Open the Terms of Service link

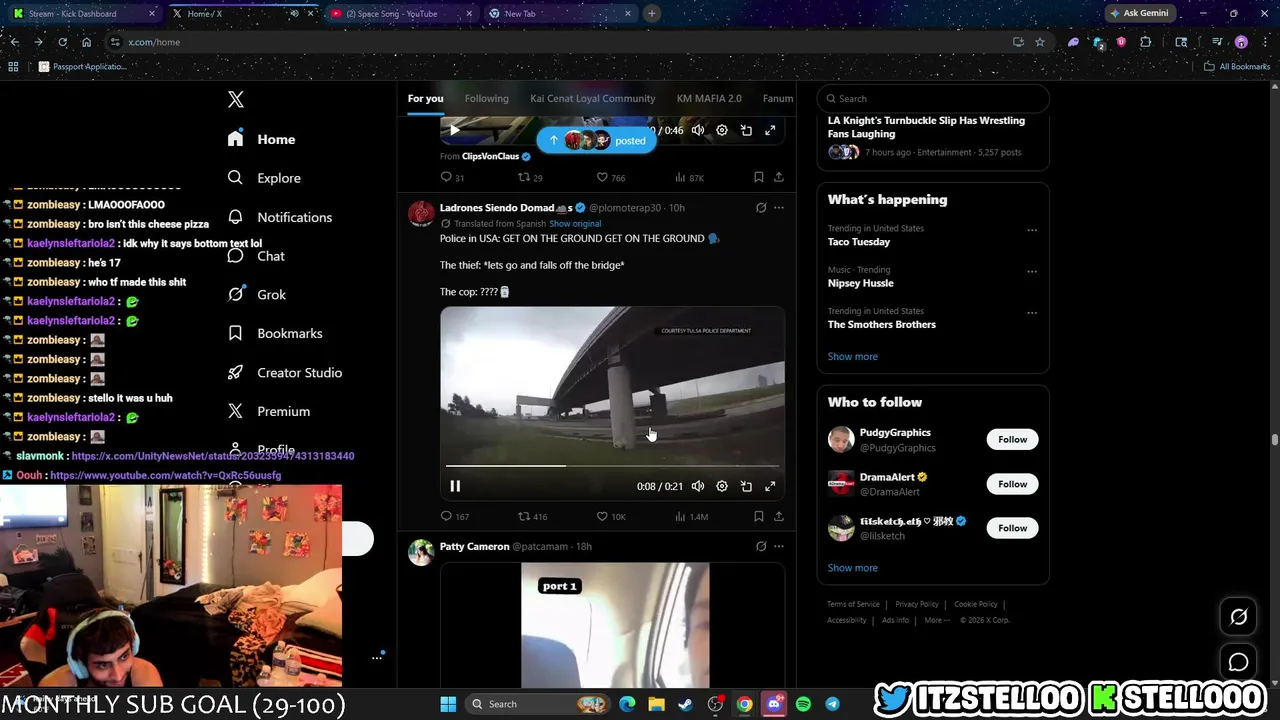[853, 604]
